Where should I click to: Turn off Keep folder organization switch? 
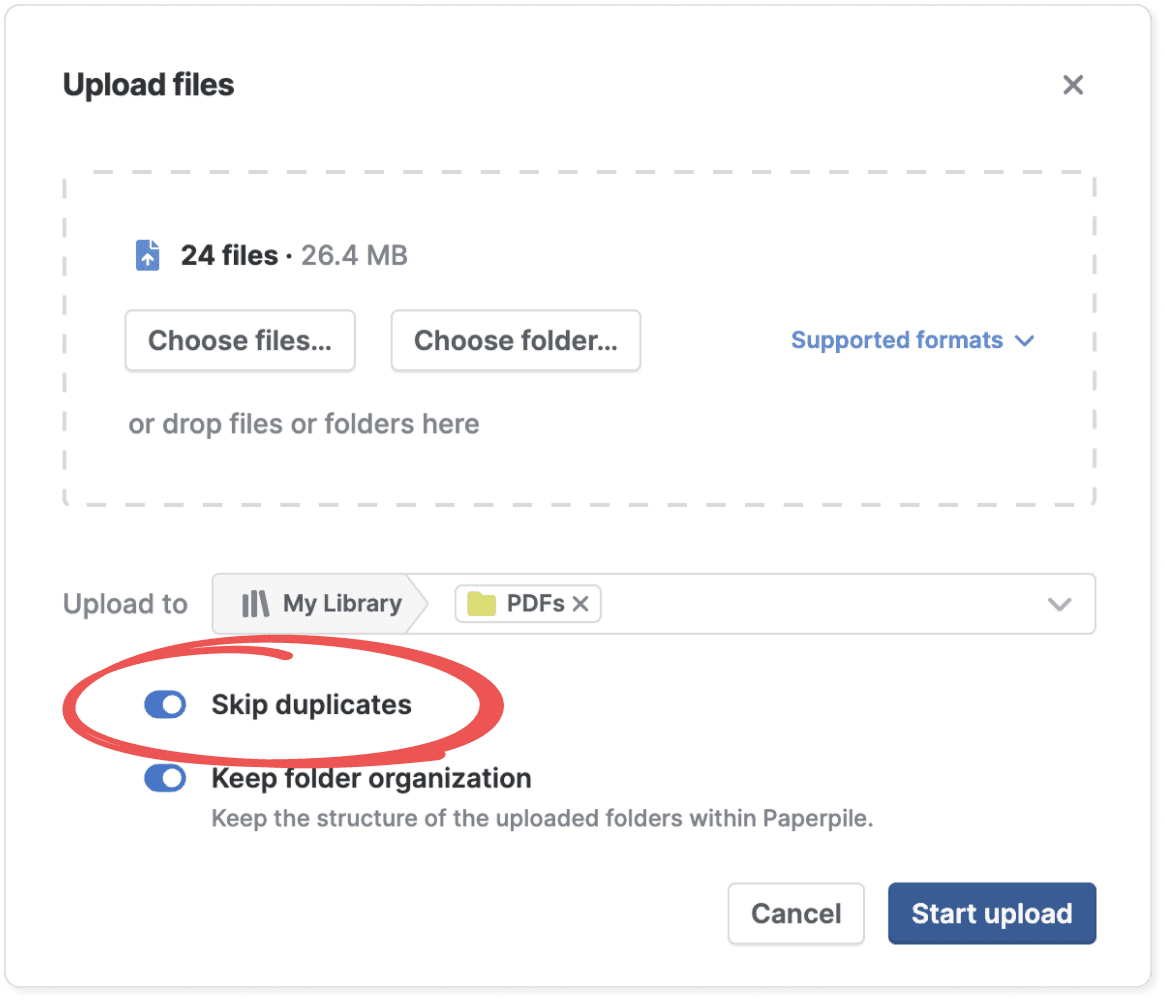click(165, 778)
